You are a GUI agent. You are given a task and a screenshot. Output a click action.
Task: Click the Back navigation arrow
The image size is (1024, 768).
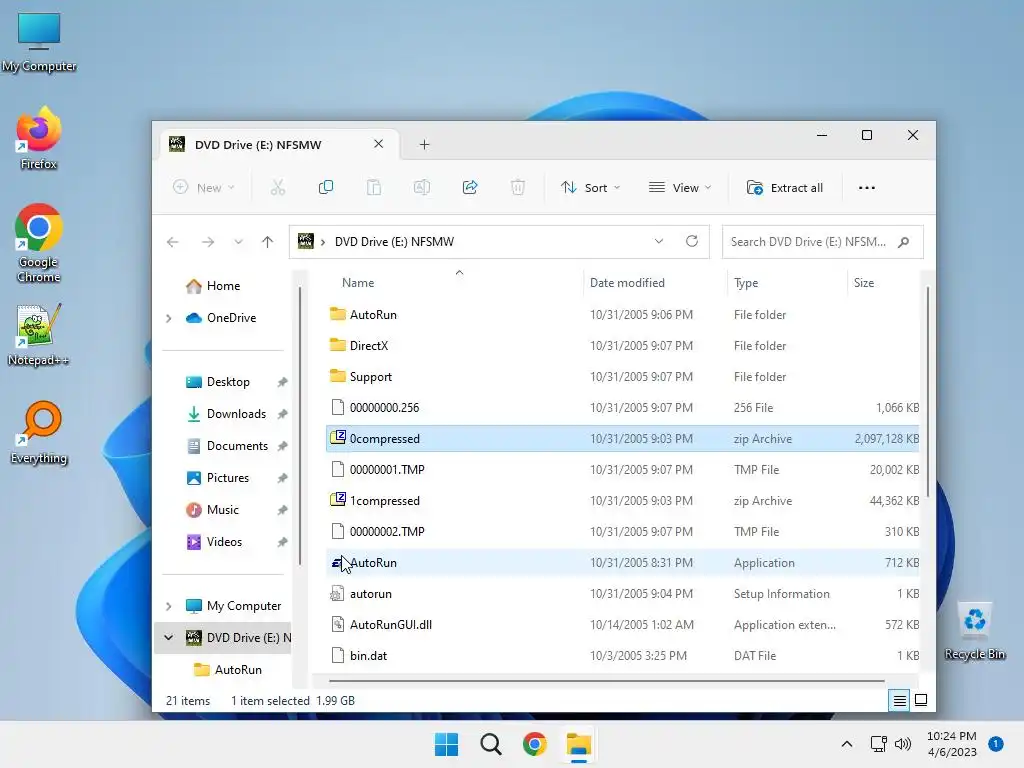point(172,242)
